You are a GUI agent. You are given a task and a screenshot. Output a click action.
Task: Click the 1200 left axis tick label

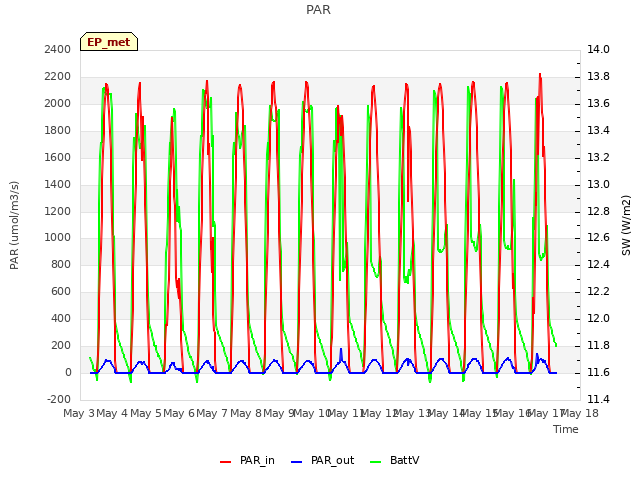tap(58, 211)
